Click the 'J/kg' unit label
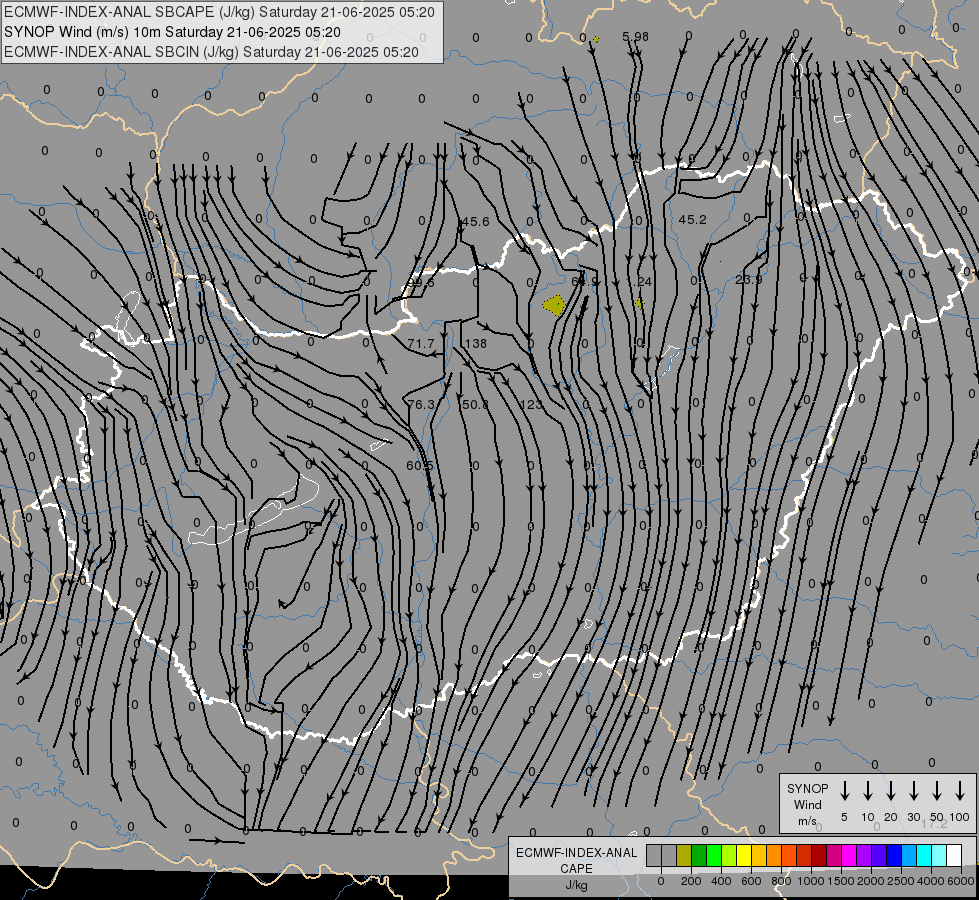Image resolution: width=979 pixels, height=900 pixels. (576, 885)
